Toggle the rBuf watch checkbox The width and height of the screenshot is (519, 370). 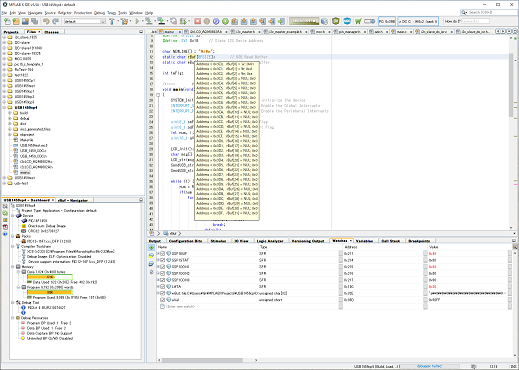click(163, 293)
